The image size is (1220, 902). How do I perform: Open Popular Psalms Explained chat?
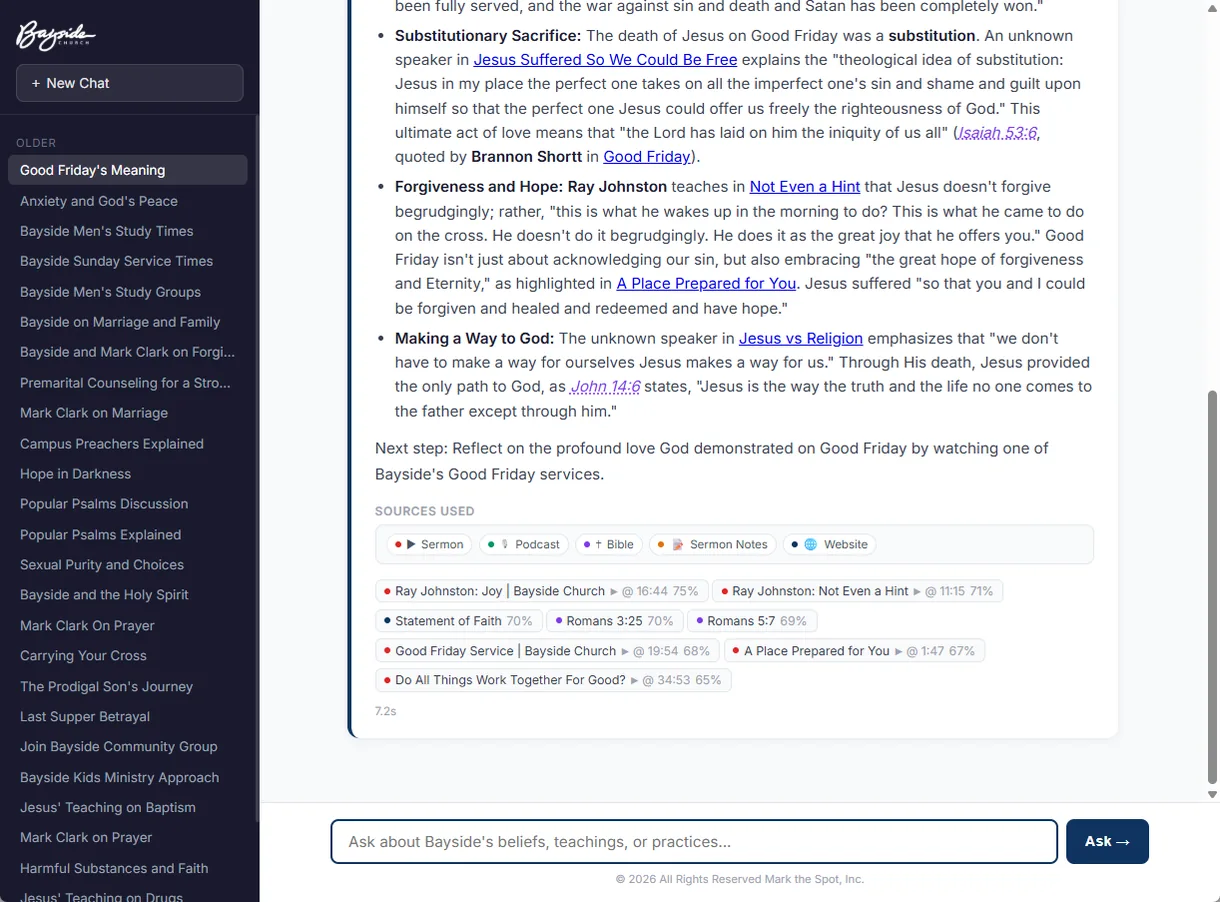128,535
